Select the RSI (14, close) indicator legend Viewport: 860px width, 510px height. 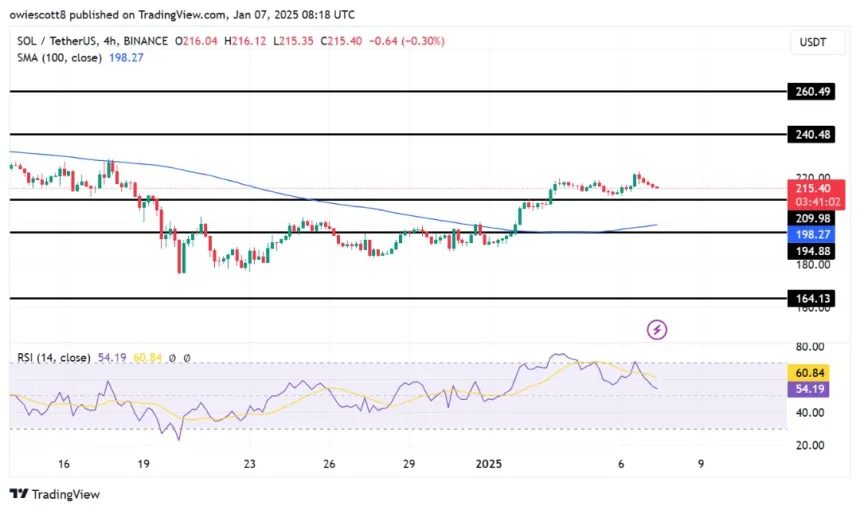coord(54,357)
